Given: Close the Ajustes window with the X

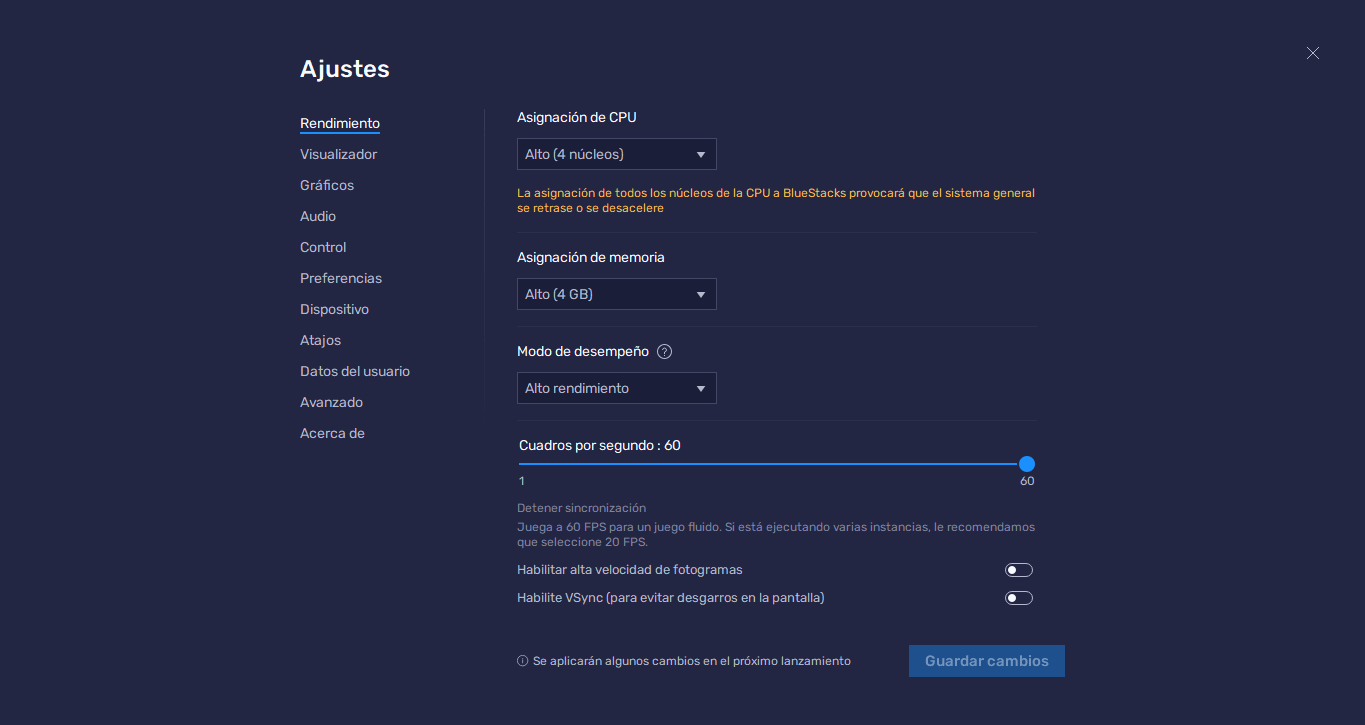Looking at the screenshot, I should click(1313, 53).
